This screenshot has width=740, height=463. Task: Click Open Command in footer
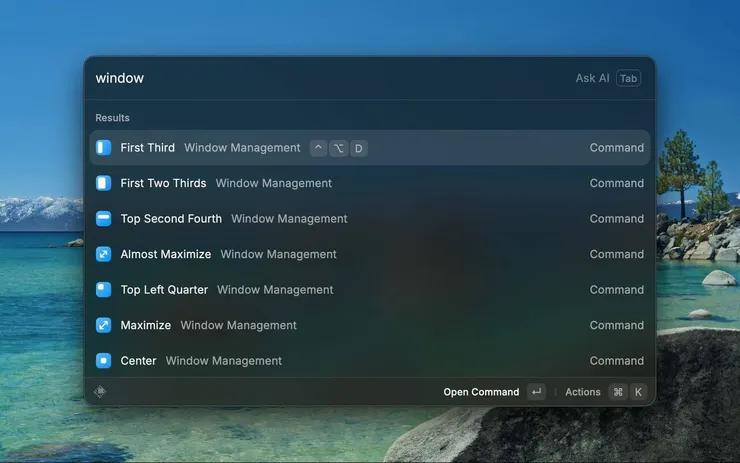pos(481,392)
